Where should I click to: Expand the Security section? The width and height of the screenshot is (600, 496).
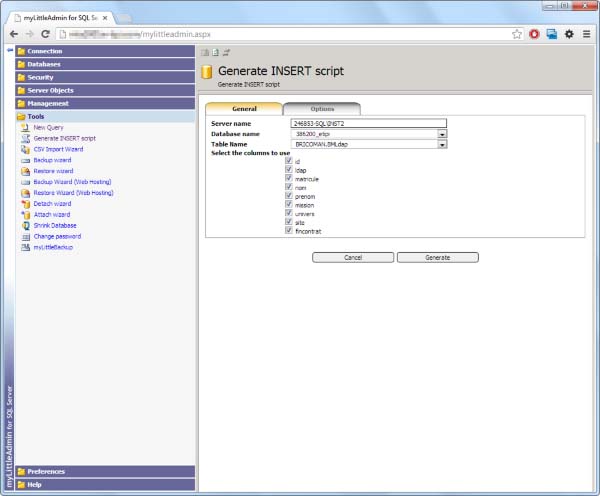pyautogui.click(x=105, y=77)
